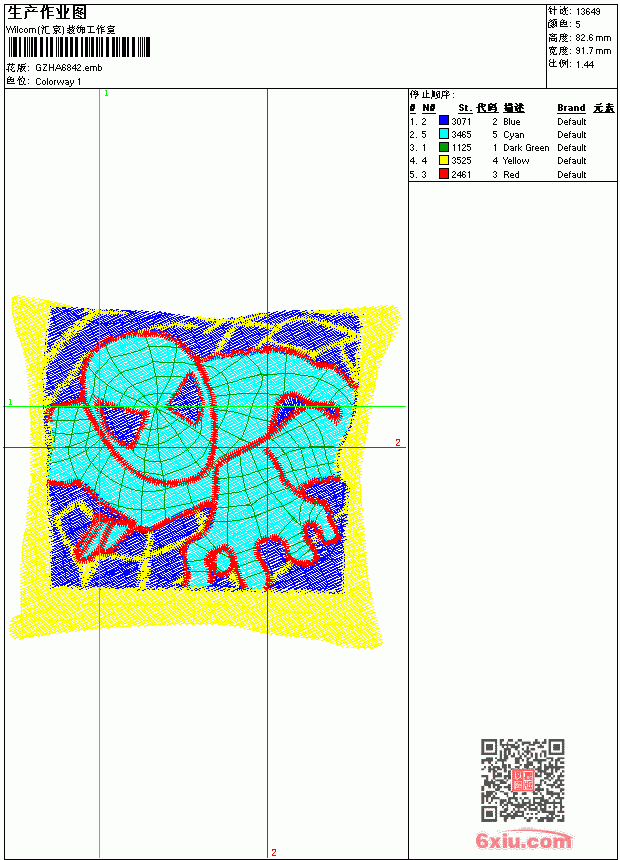Click the 代码 code column header
This screenshot has height=860, width=620.
(487, 108)
